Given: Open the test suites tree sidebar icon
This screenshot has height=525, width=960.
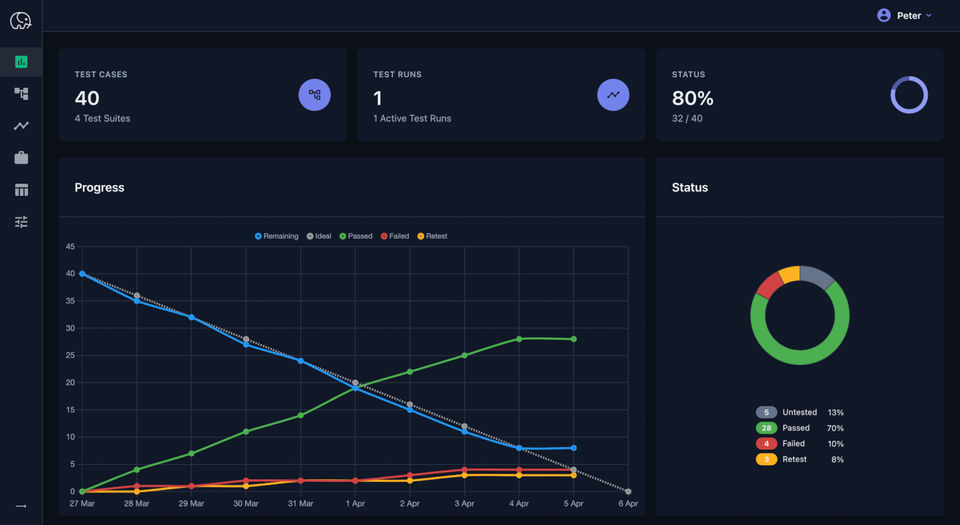Looking at the screenshot, I should coord(21,94).
